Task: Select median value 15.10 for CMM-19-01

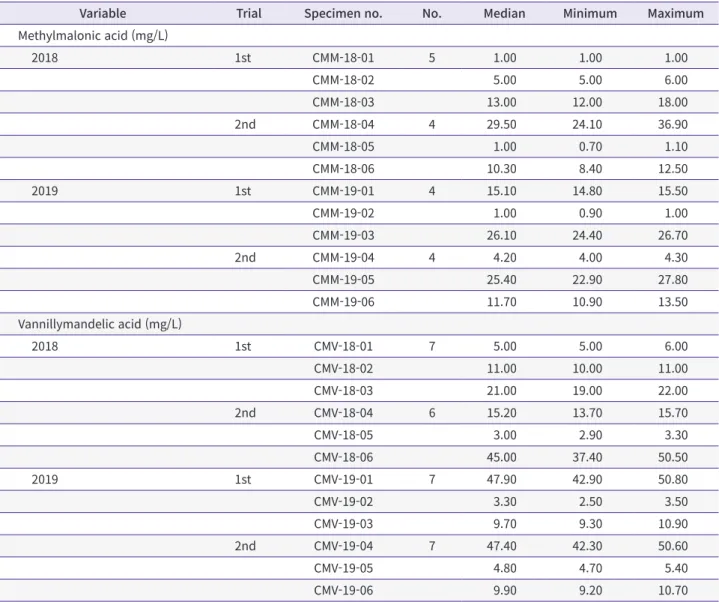Action: 501,191
